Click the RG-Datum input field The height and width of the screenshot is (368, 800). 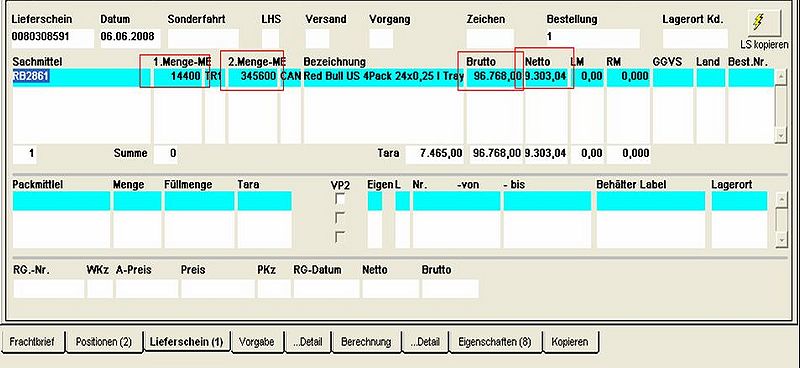pyautogui.click(x=327, y=289)
